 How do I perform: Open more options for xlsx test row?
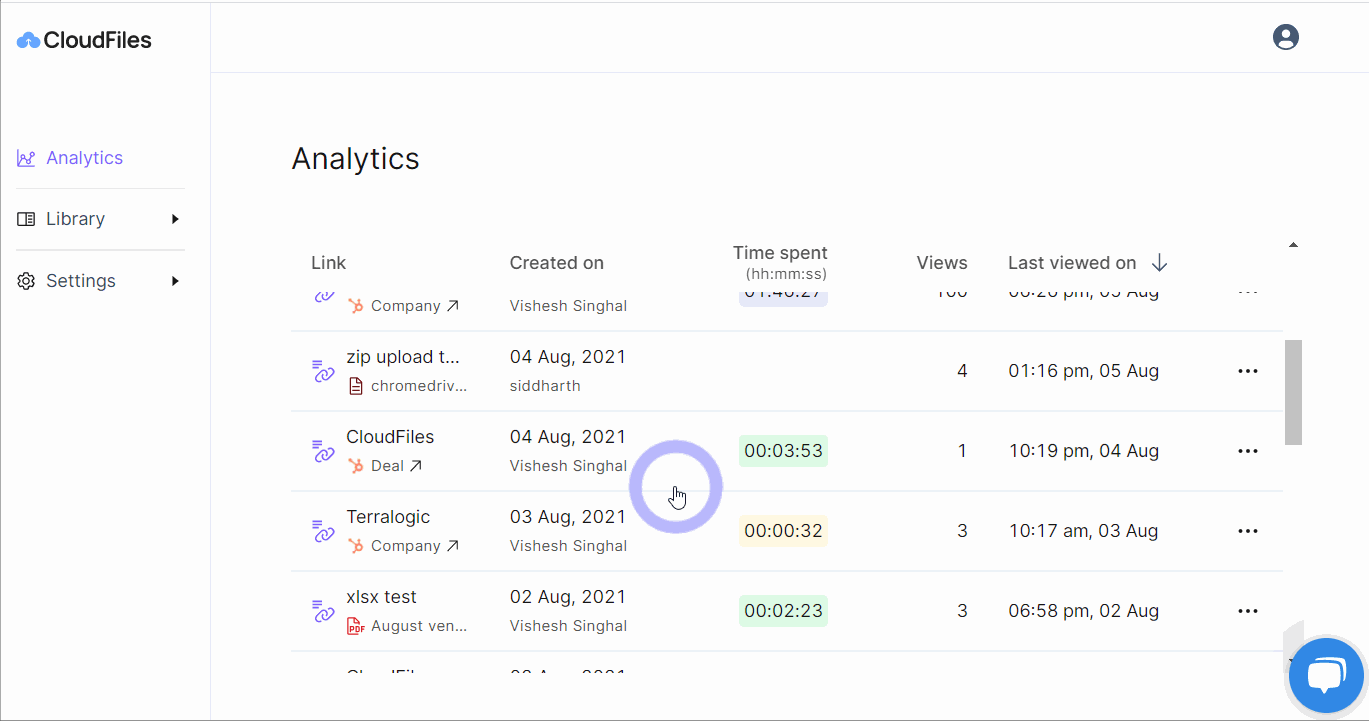(x=1247, y=611)
